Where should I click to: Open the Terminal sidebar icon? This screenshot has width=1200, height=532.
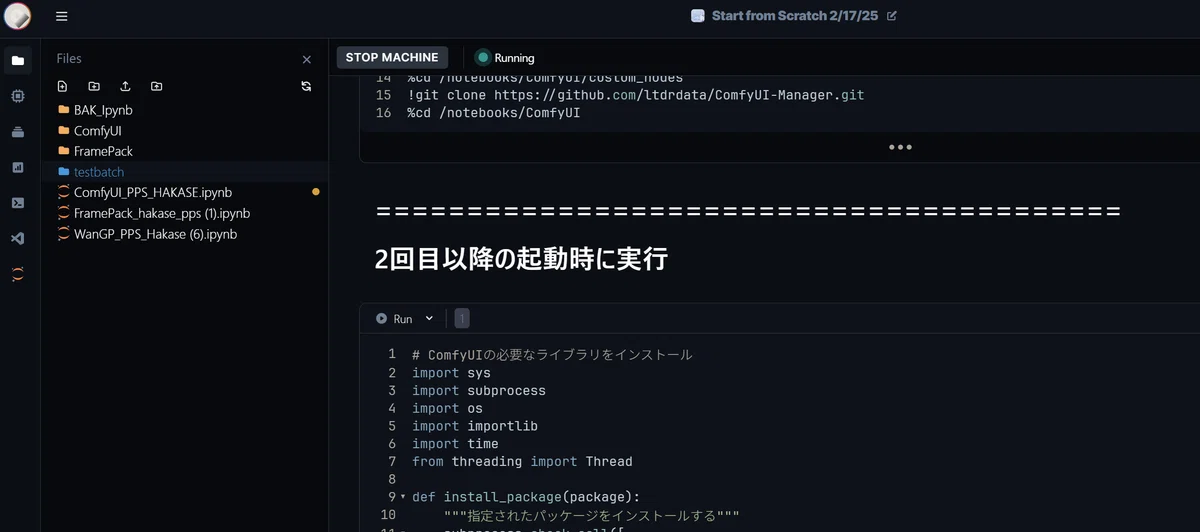coord(17,202)
